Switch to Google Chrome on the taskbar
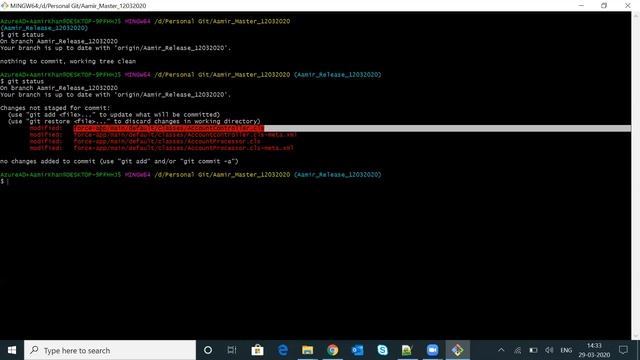 332,350
